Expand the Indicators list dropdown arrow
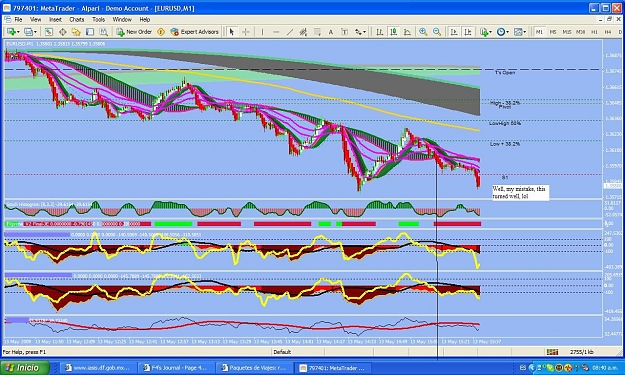625x375 pixels. (490, 32)
